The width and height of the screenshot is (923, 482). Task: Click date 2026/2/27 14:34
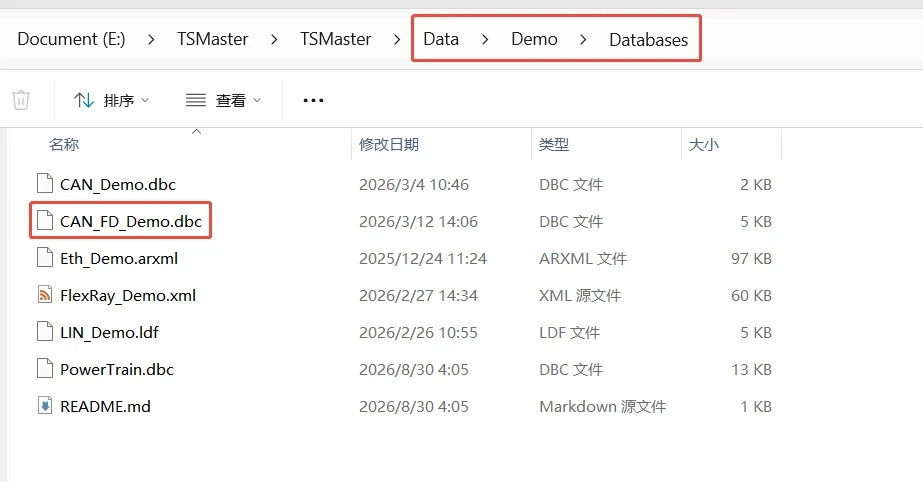click(x=419, y=295)
